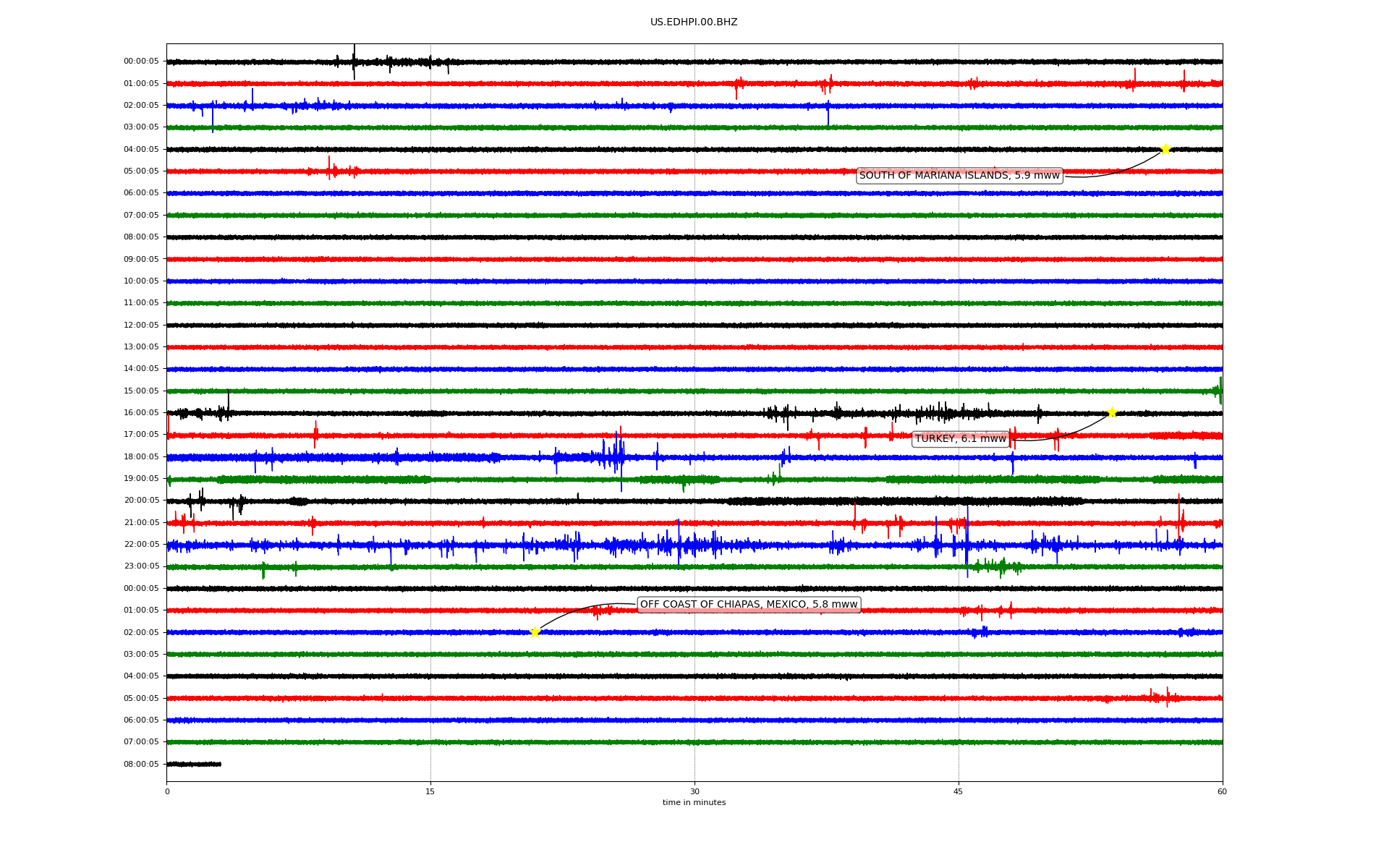Screen dimensions: 1389x868
Task: Click the 08:00:05 label beside the short final trace
Action: click(x=141, y=764)
